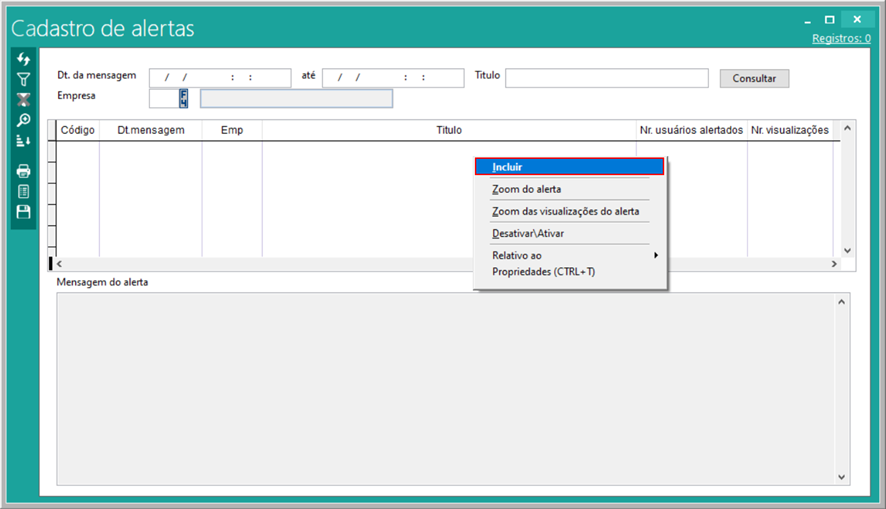Click the sort descending icon

[x=24, y=141]
